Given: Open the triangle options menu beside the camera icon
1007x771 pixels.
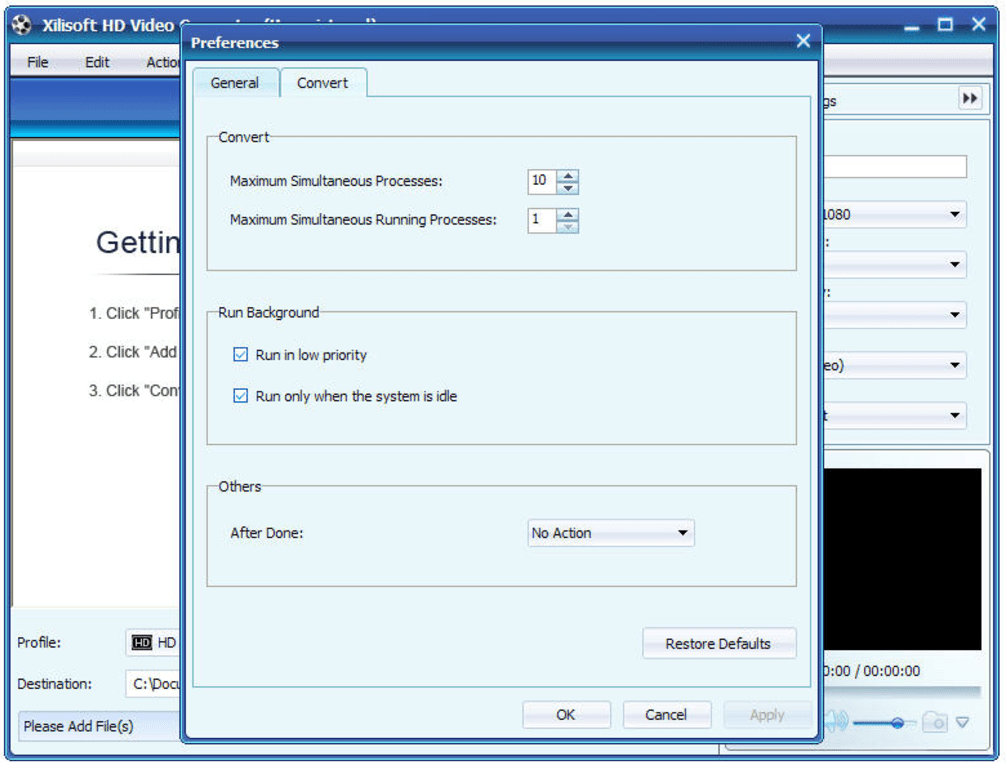Looking at the screenshot, I should 962,723.
